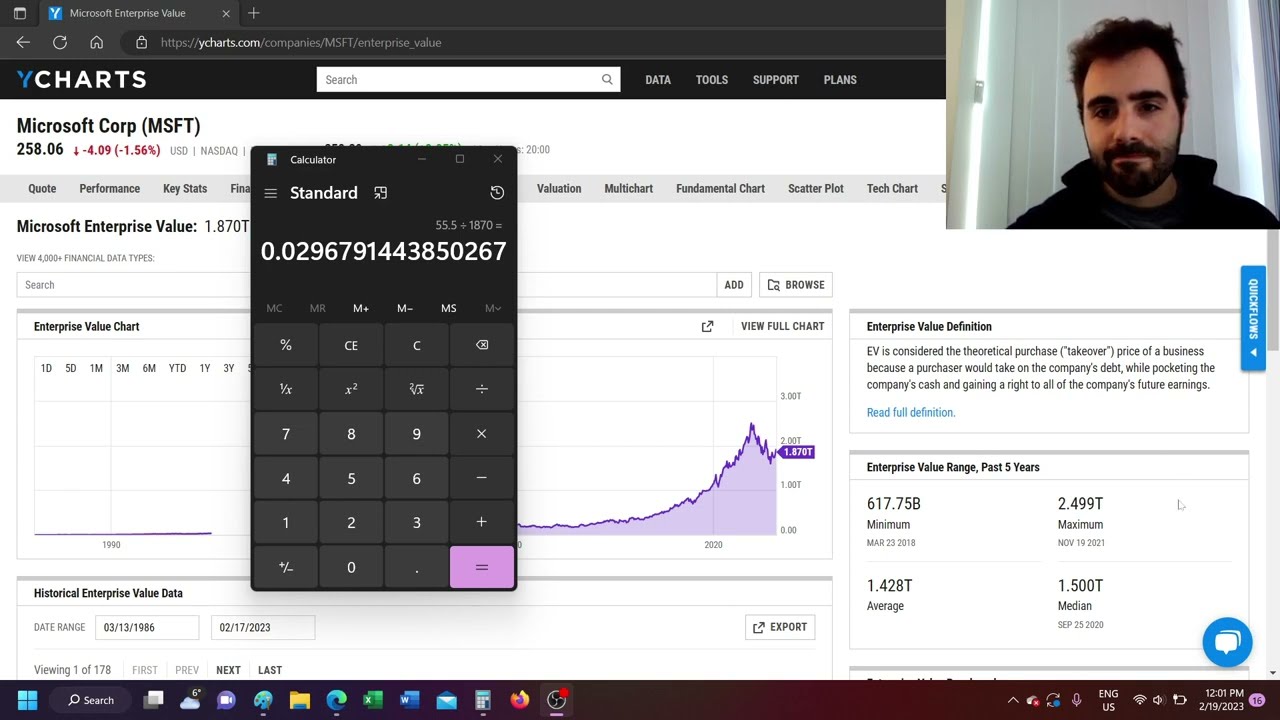Toggle Calculator keep on top icon
This screenshot has width=1280, height=720.
[380, 193]
